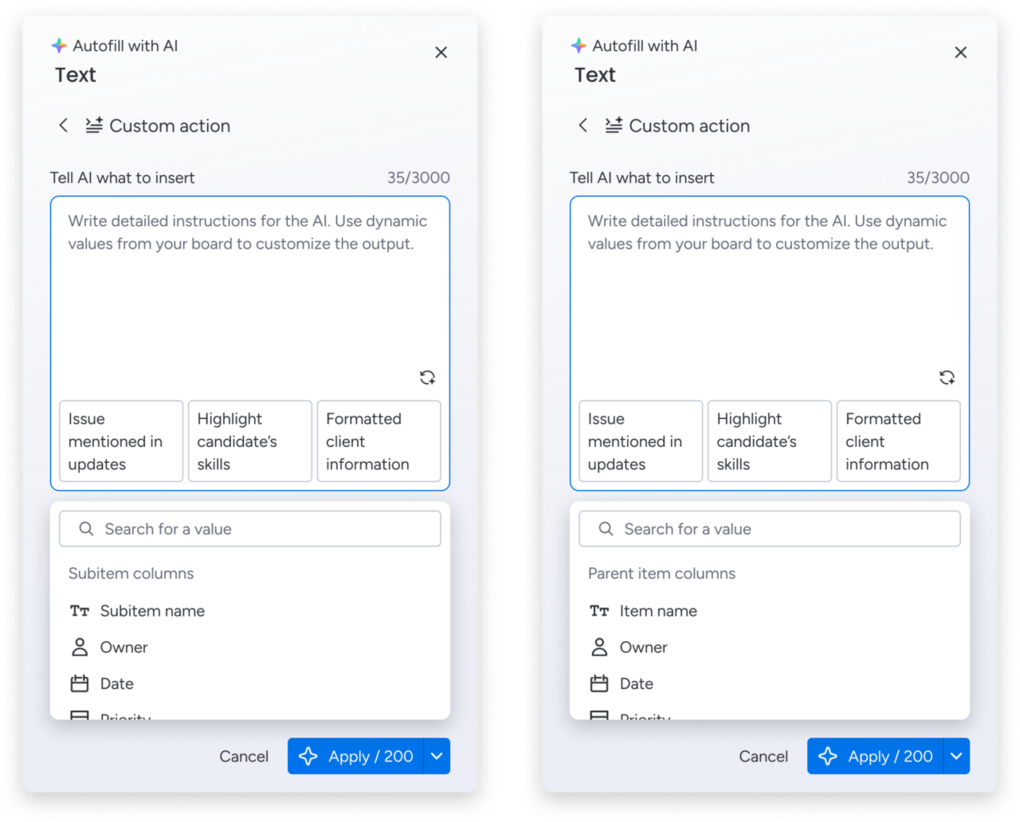Close the right Autofill with AI panel
This screenshot has width=1020, height=822.
click(x=960, y=52)
